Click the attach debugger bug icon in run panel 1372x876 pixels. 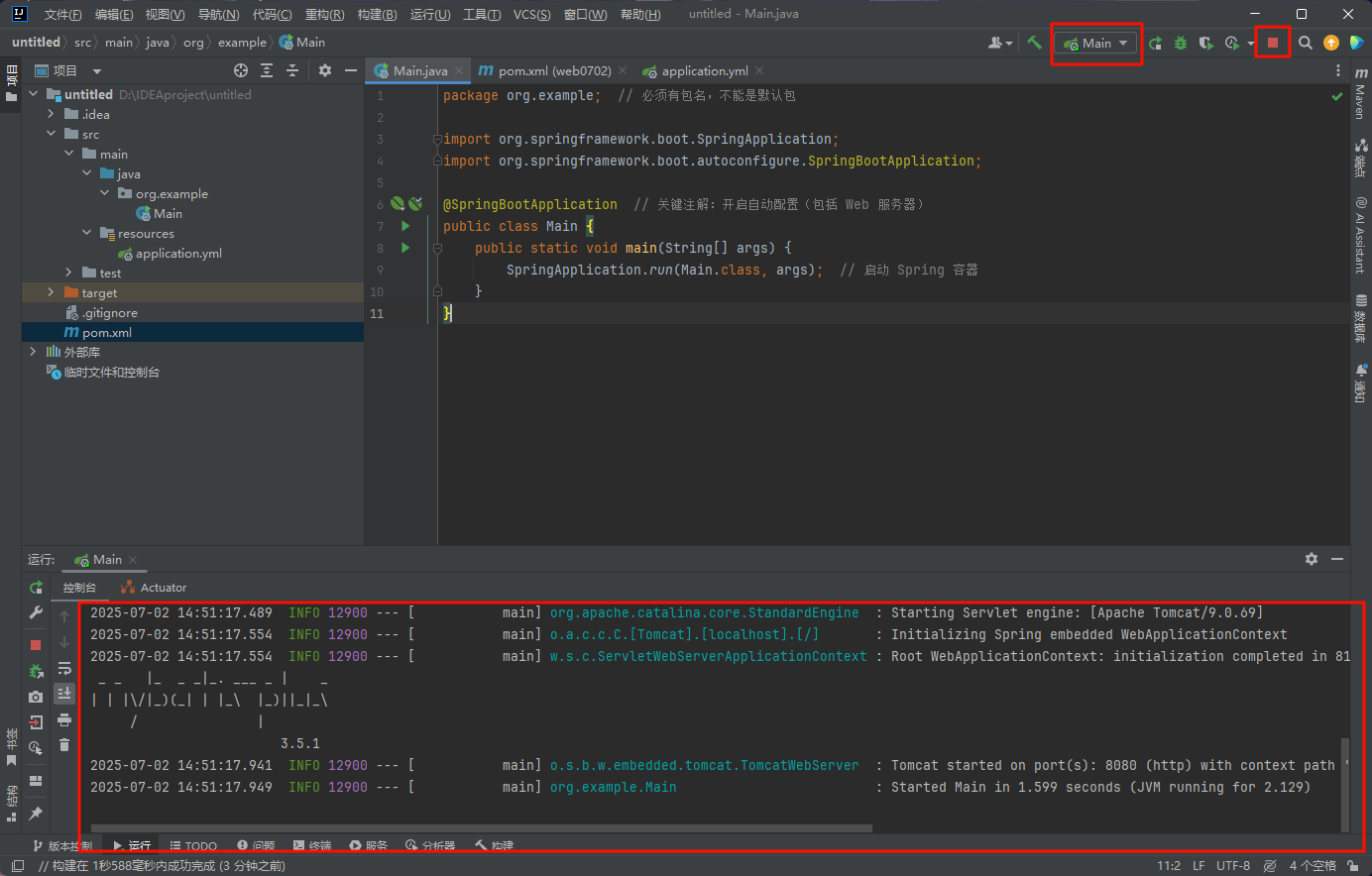click(36, 671)
